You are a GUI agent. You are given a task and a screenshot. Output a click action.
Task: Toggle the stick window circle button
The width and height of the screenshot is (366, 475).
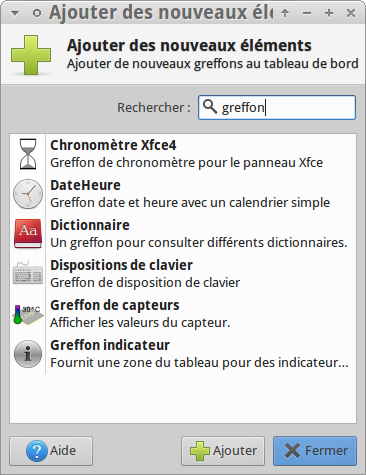tap(37, 13)
